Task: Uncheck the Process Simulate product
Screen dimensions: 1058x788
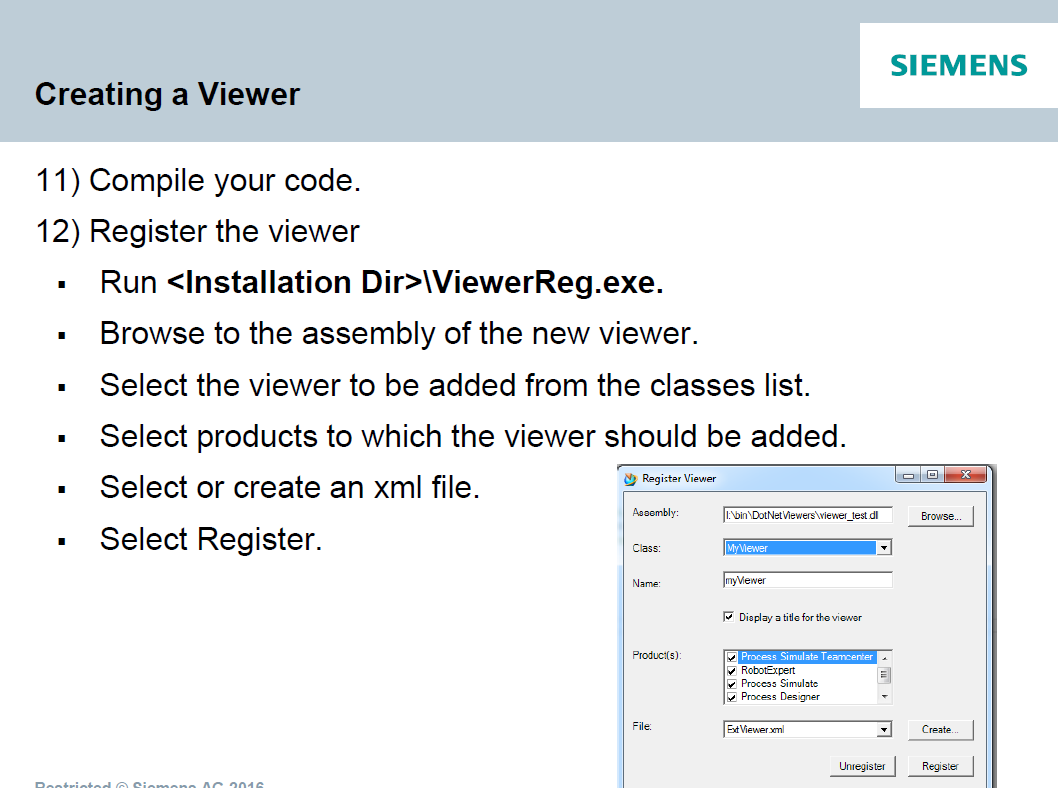Action: tap(732, 683)
